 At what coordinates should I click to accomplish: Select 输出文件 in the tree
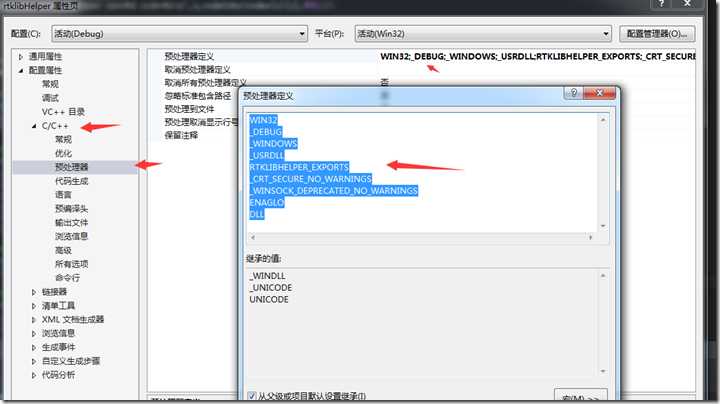pos(71,223)
